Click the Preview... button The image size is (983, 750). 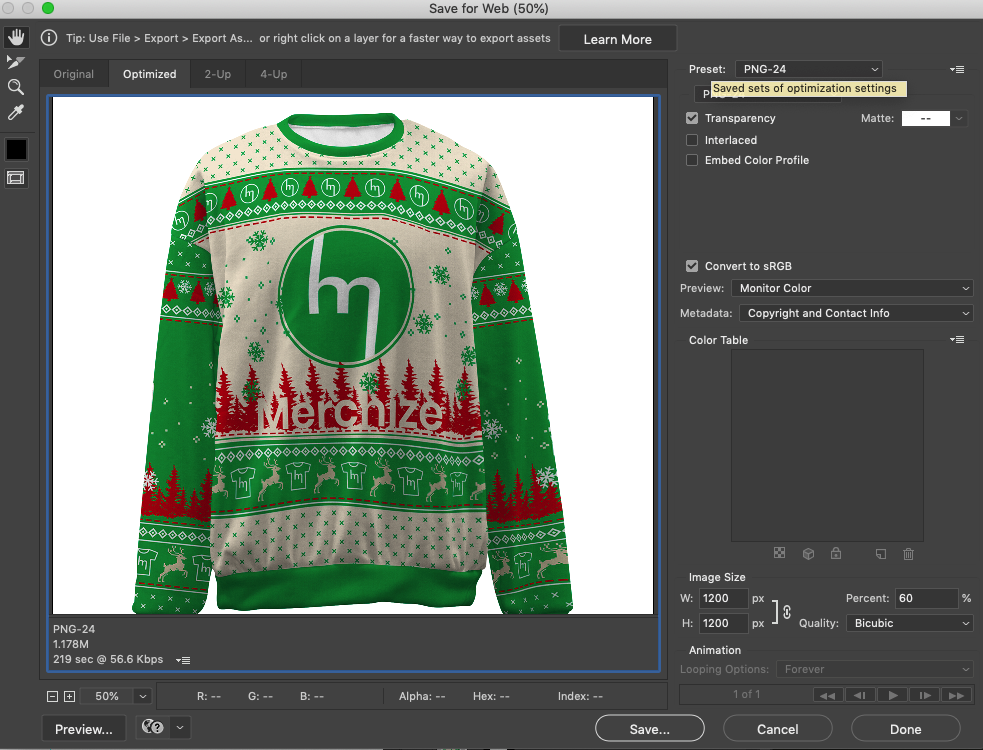(x=84, y=729)
